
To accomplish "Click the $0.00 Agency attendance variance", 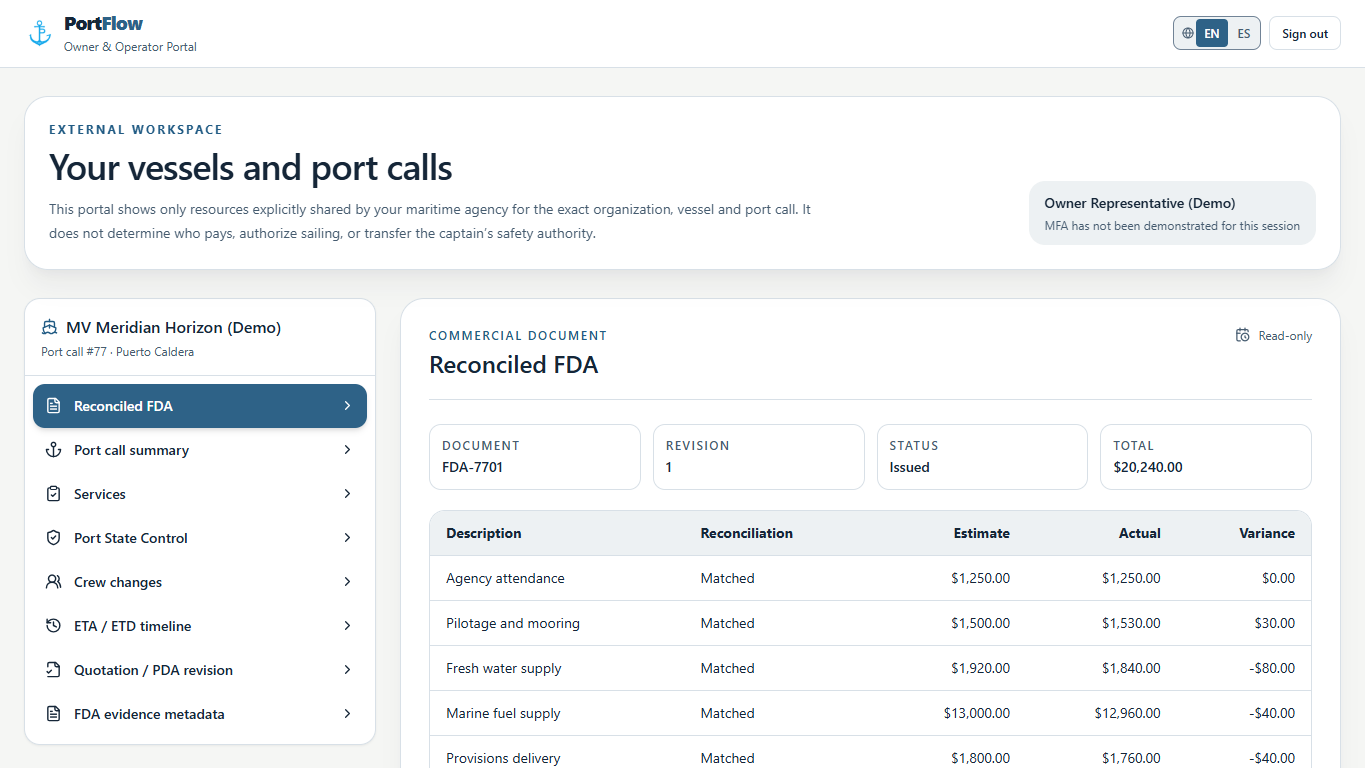I will tap(1278, 578).
